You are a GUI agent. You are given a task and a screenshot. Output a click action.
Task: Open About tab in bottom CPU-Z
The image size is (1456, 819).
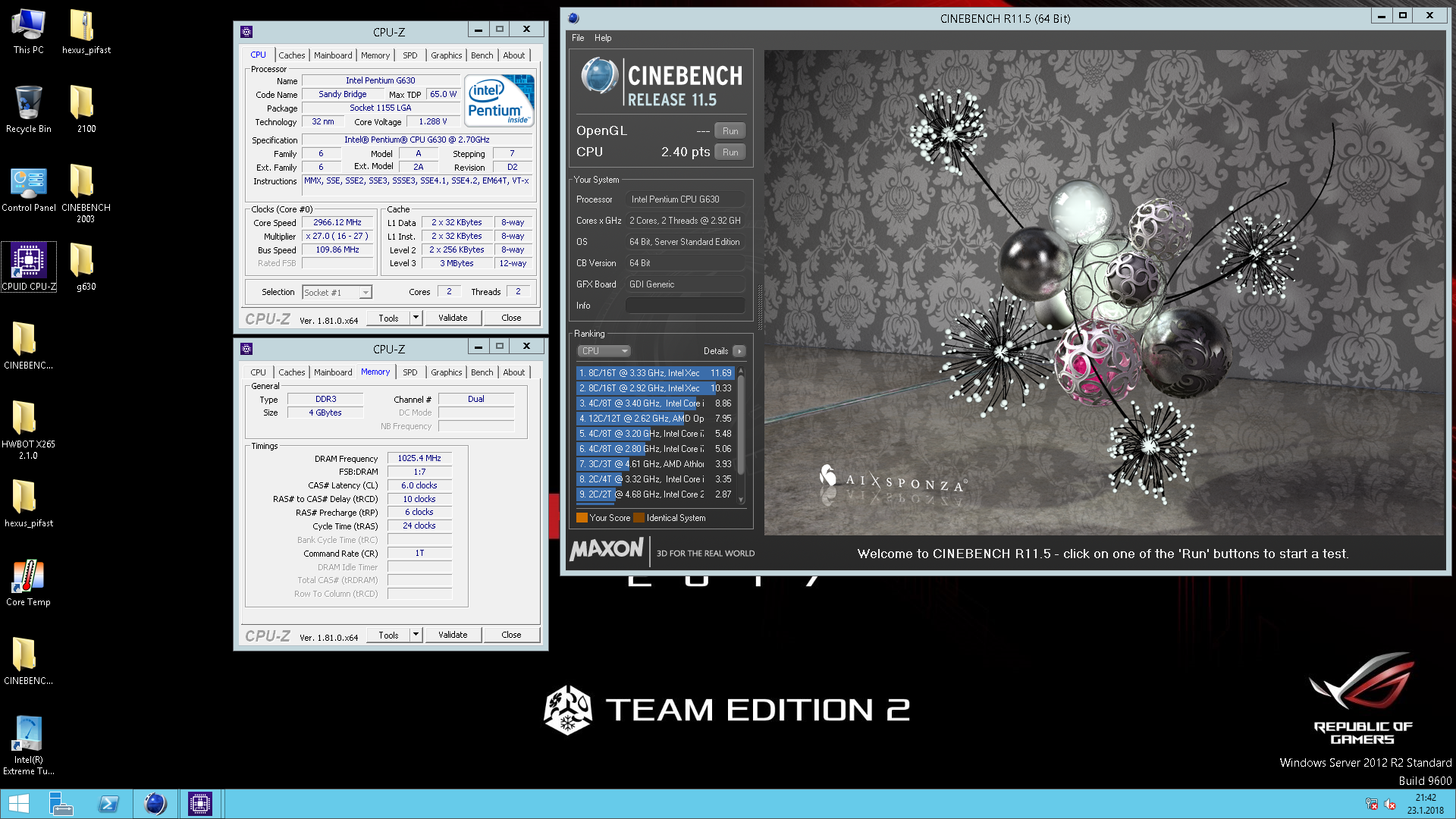[513, 372]
